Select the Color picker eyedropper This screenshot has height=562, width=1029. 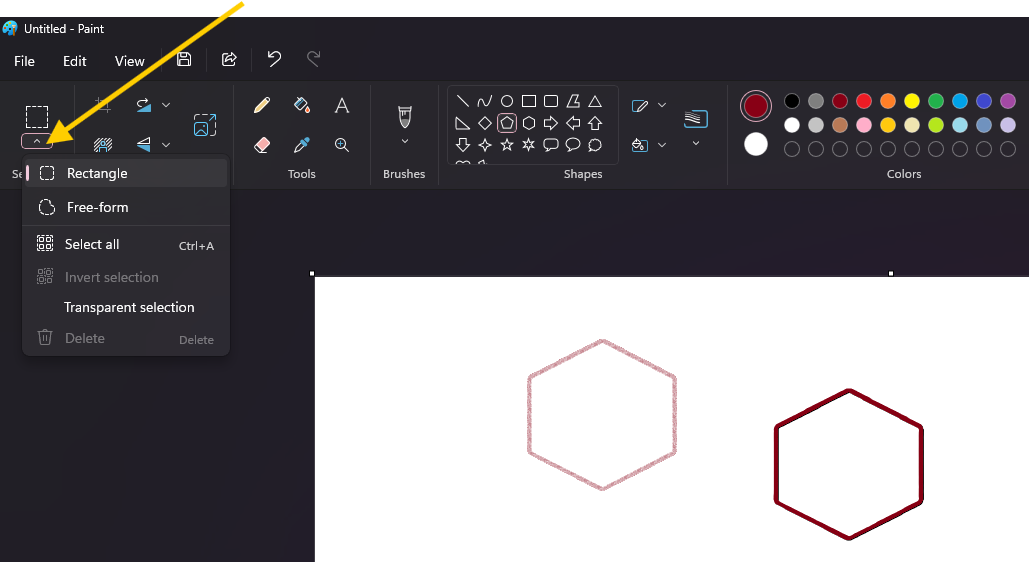[301, 144]
